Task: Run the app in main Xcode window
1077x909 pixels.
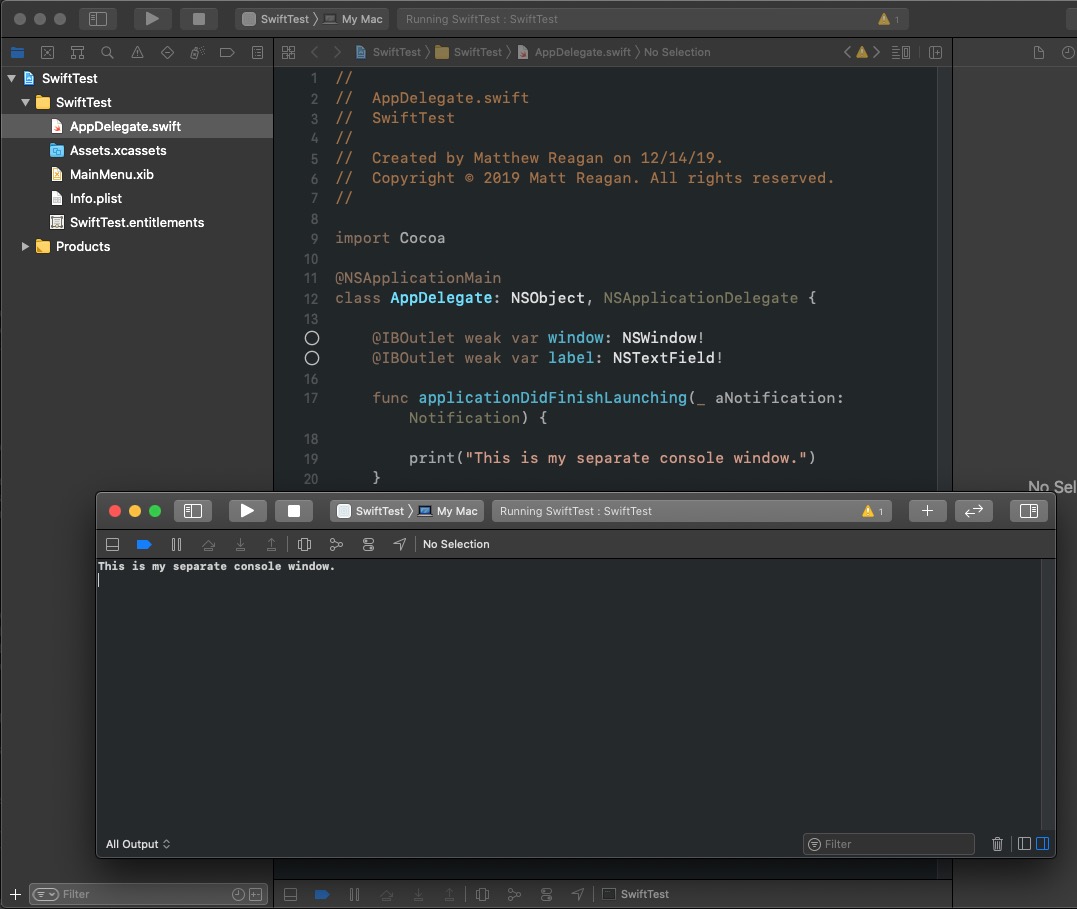Action: [152, 19]
